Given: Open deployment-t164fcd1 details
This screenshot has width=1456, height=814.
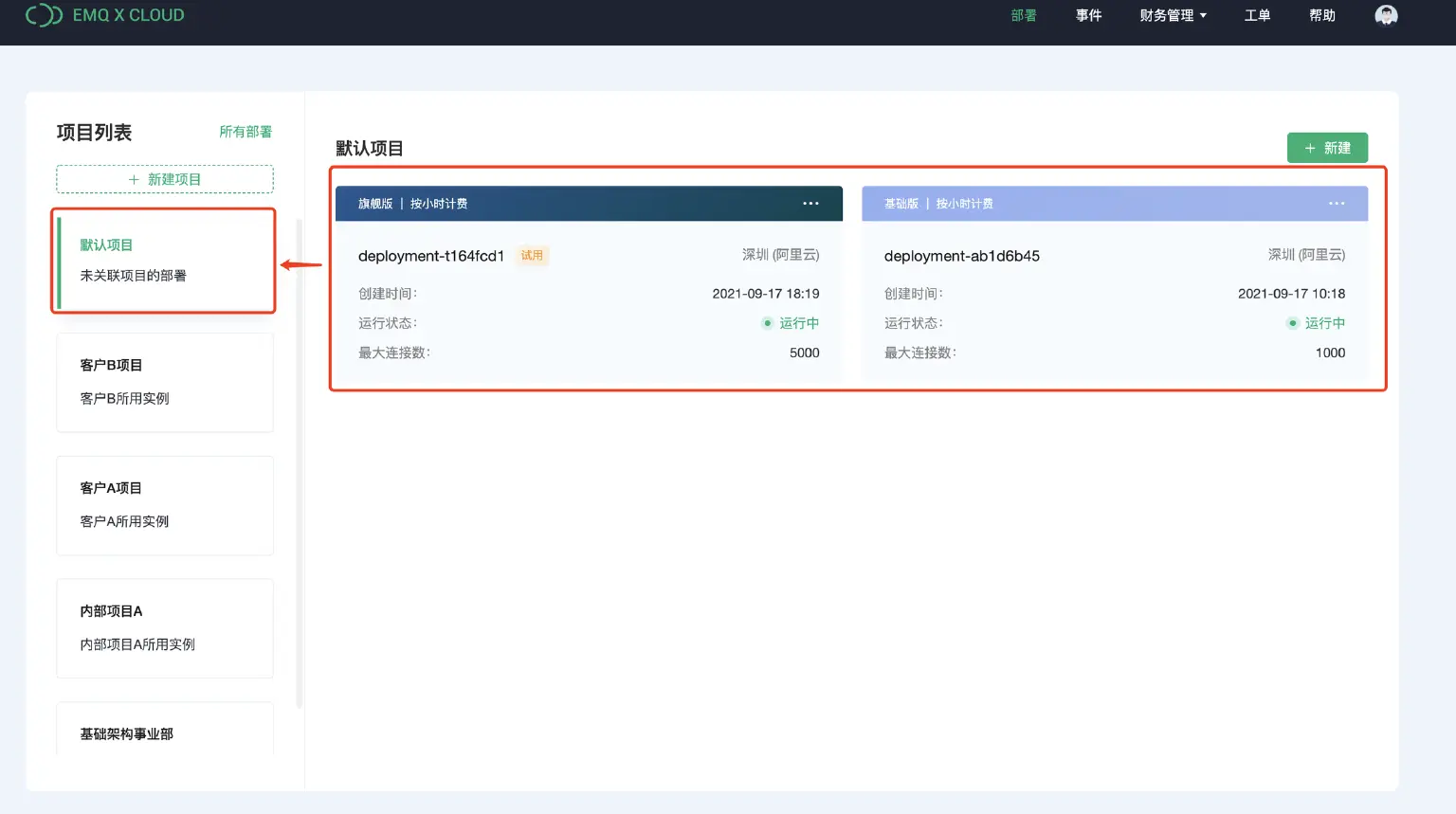Looking at the screenshot, I should (431, 256).
